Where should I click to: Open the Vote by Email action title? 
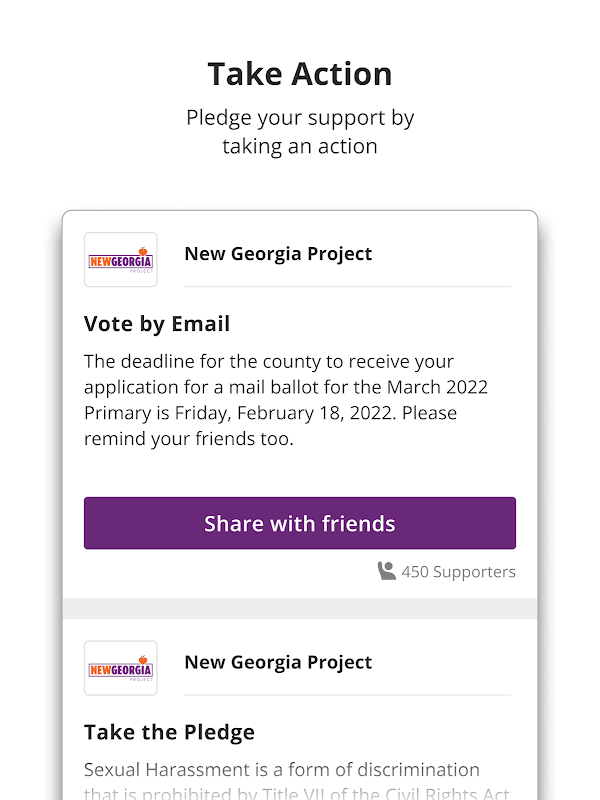point(157,324)
